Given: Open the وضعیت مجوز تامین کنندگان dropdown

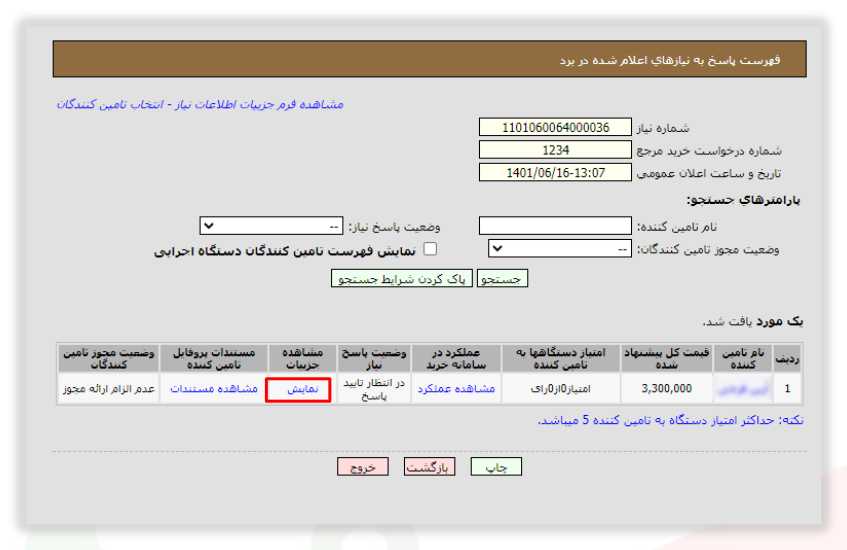Looking at the screenshot, I should (560, 249).
